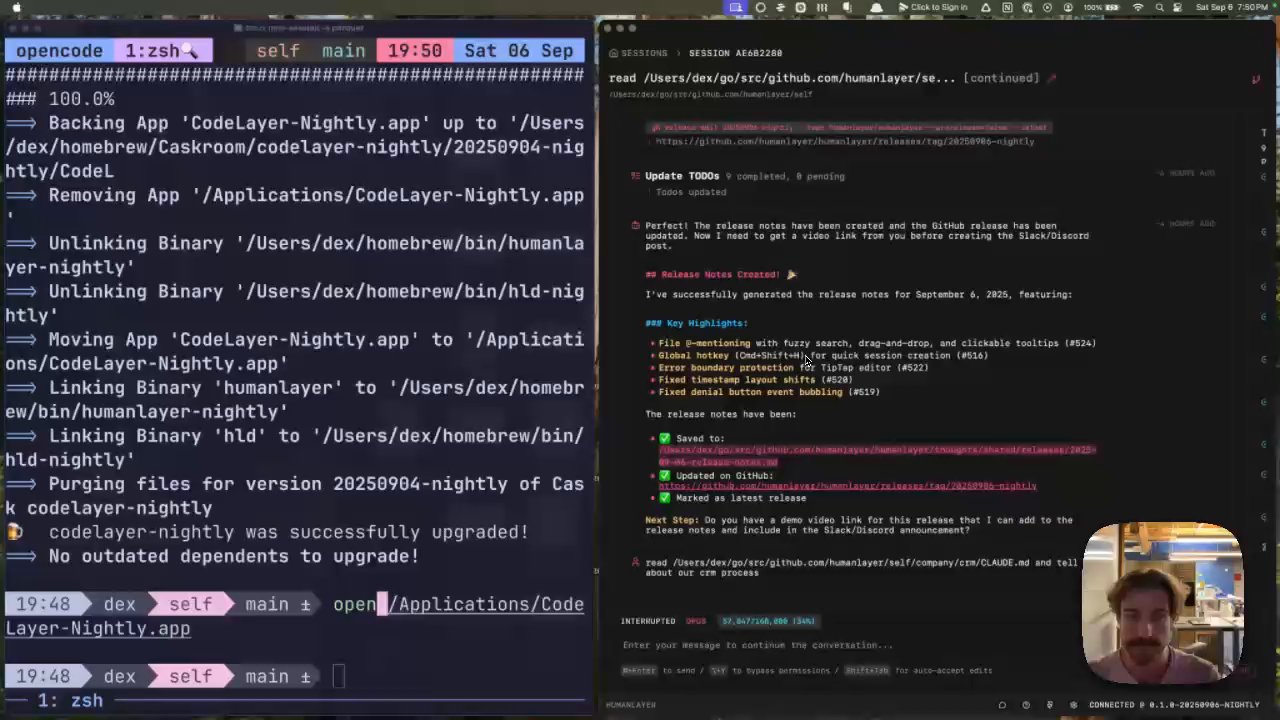The height and width of the screenshot is (720, 1280).
Task: Open Control Center in the menu bar
Action: pyautogui.click(x=1179, y=7)
